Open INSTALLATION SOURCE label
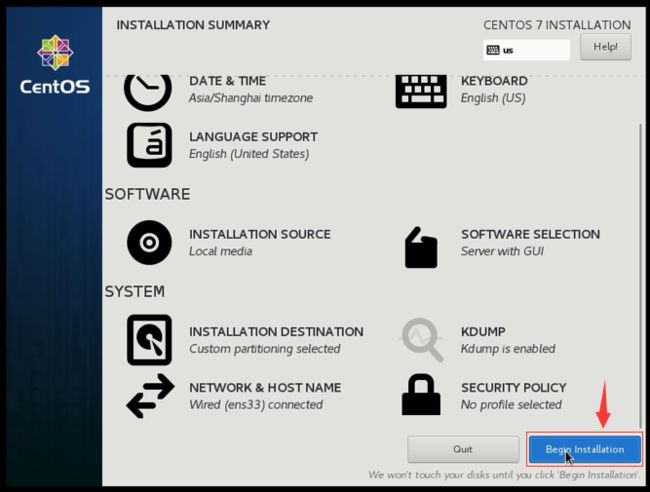650x492 pixels. [x=260, y=234]
